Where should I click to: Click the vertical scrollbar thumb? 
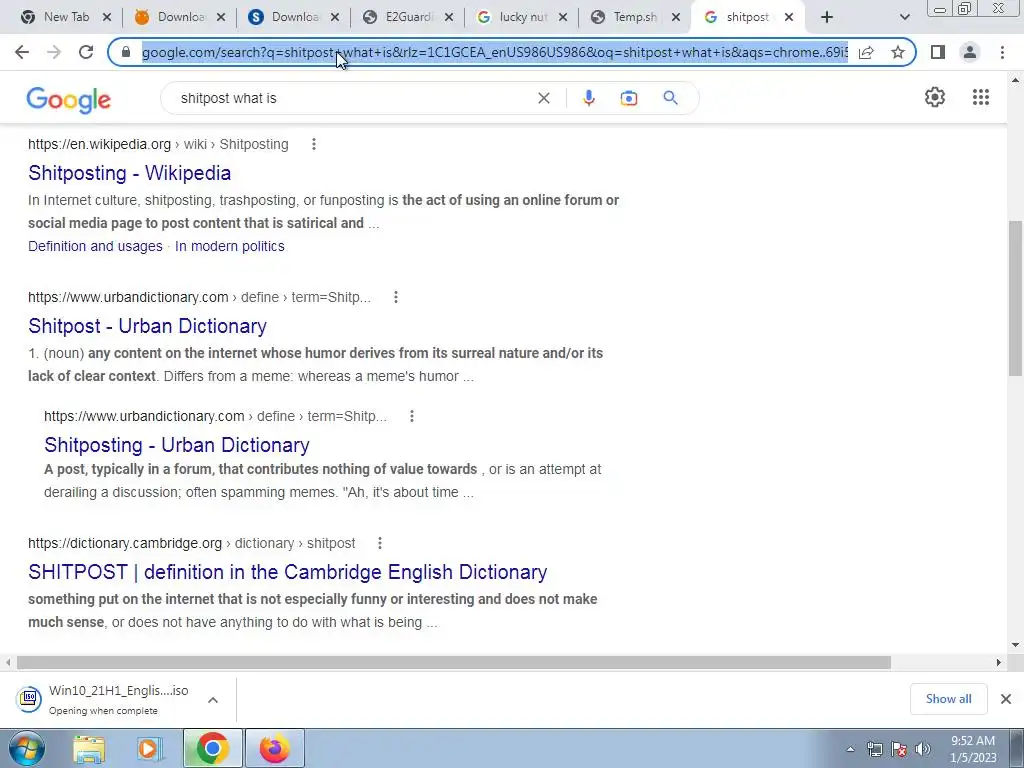click(x=1015, y=298)
